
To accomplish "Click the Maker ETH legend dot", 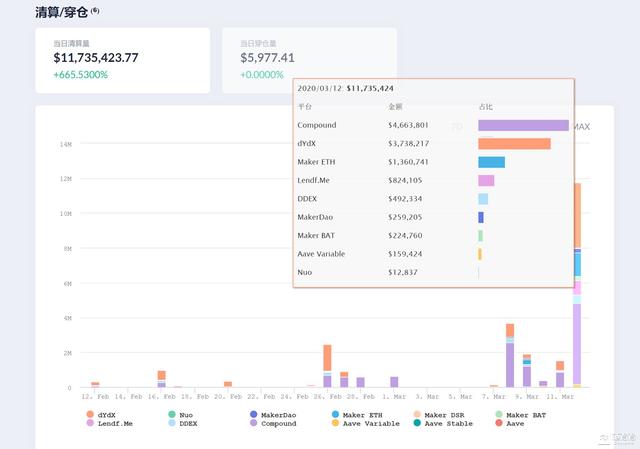I will (335, 414).
